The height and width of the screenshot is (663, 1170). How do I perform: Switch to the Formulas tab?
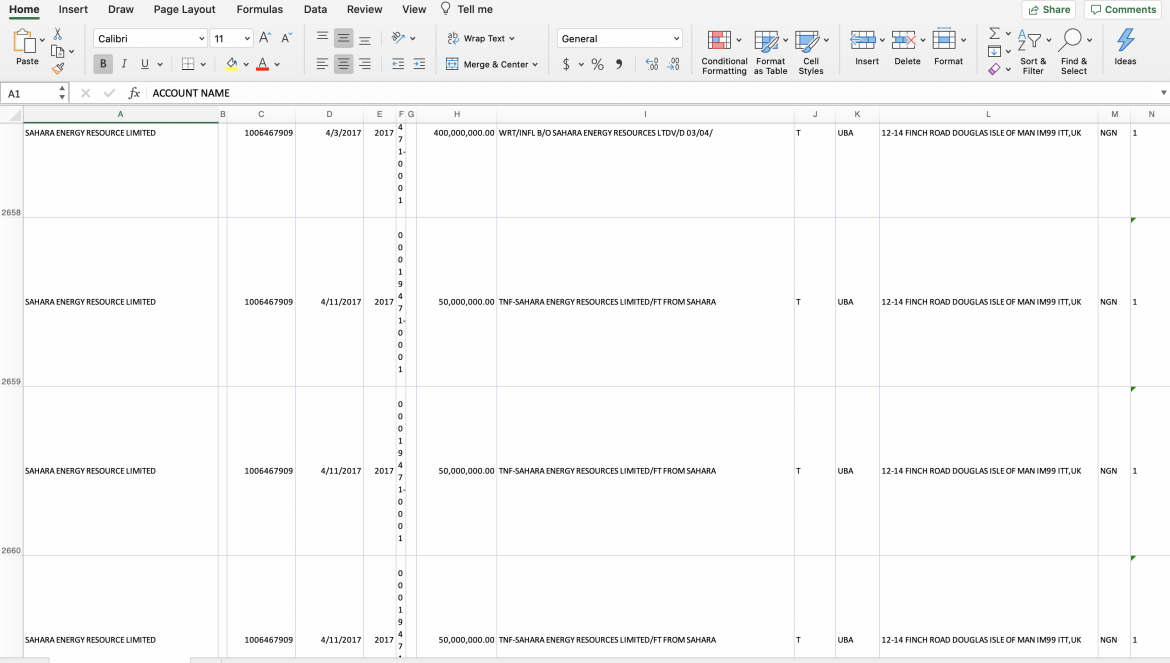point(260,10)
